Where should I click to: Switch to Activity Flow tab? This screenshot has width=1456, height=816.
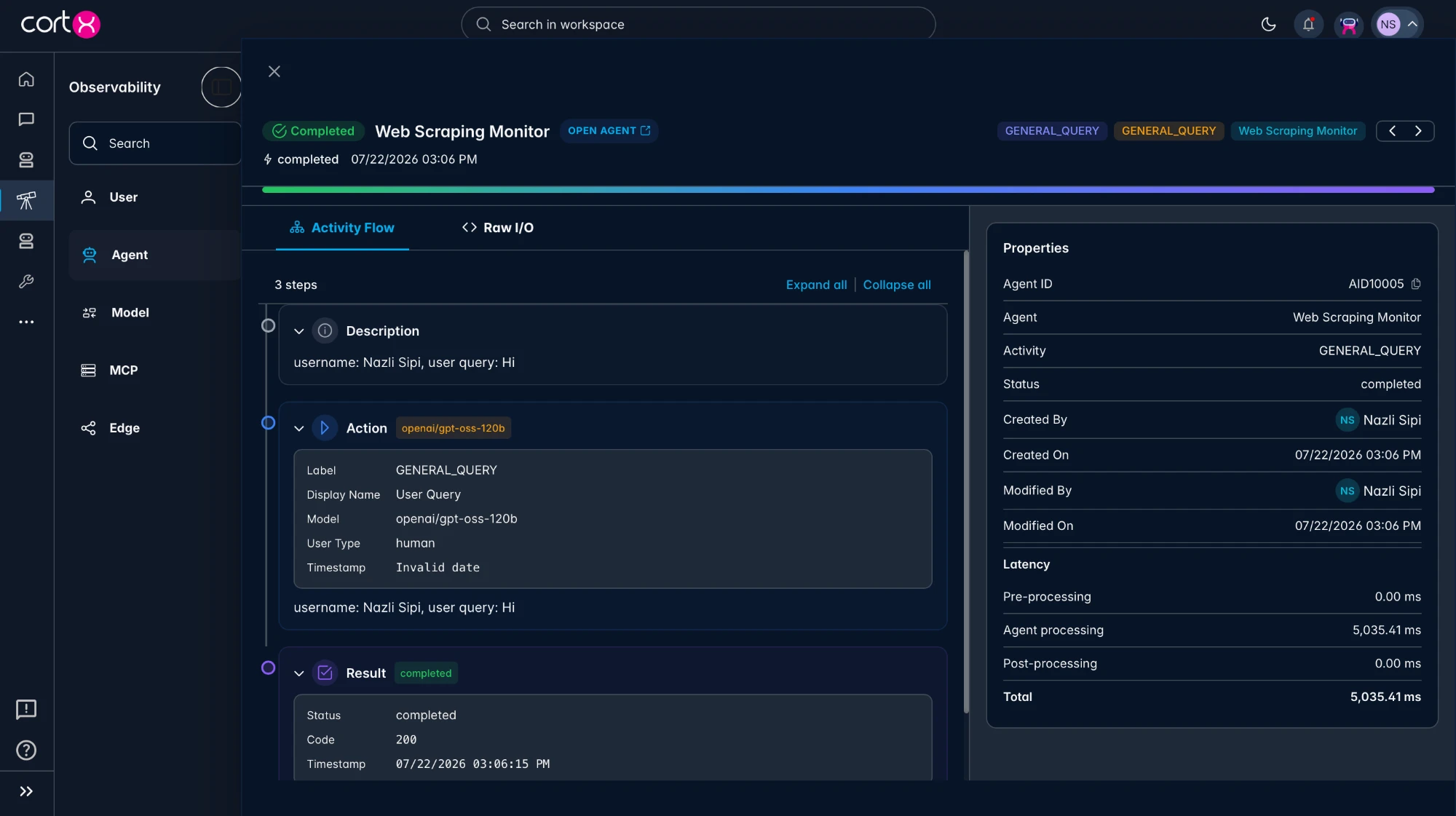click(x=342, y=228)
